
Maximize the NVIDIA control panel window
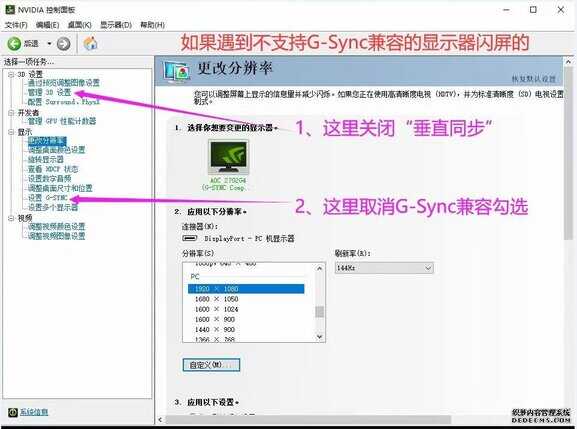point(532,10)
